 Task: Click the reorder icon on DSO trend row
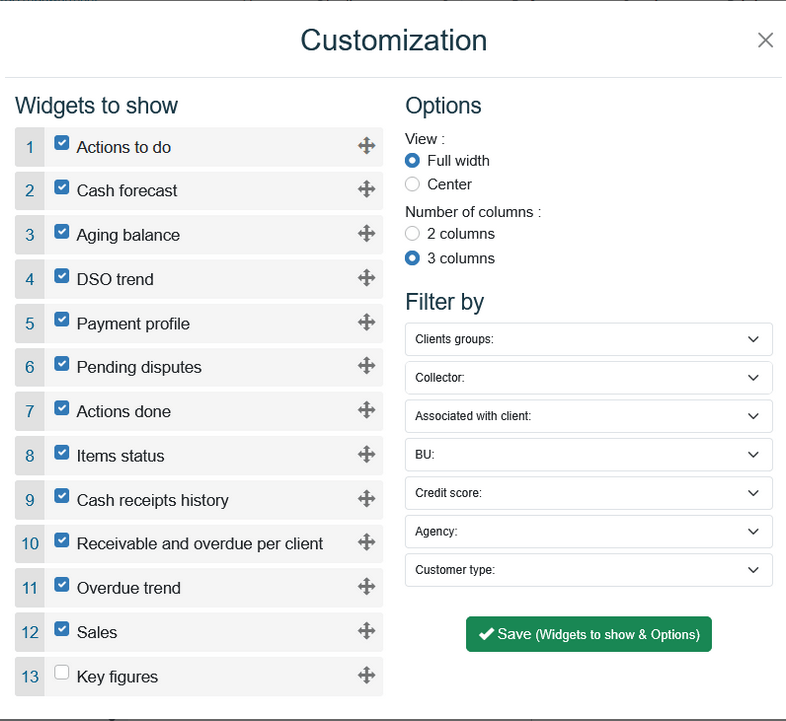tap(366, 278)
